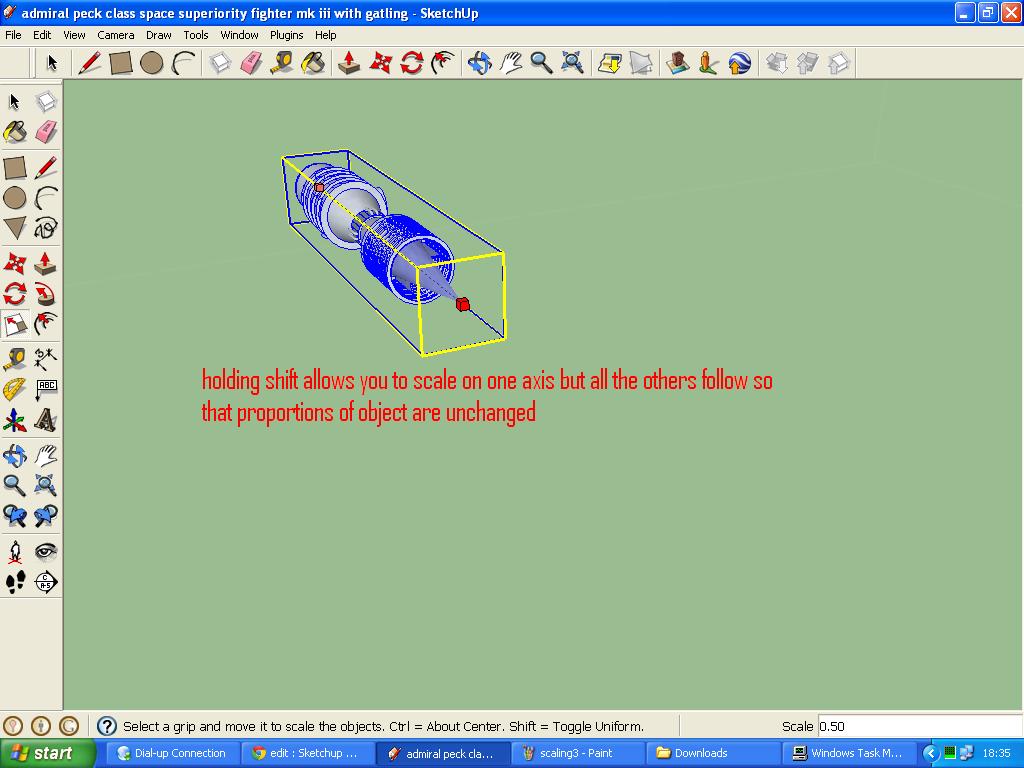
Task: Activate Orbit tool in top toolbar
Action: click(x=479, y=63)
